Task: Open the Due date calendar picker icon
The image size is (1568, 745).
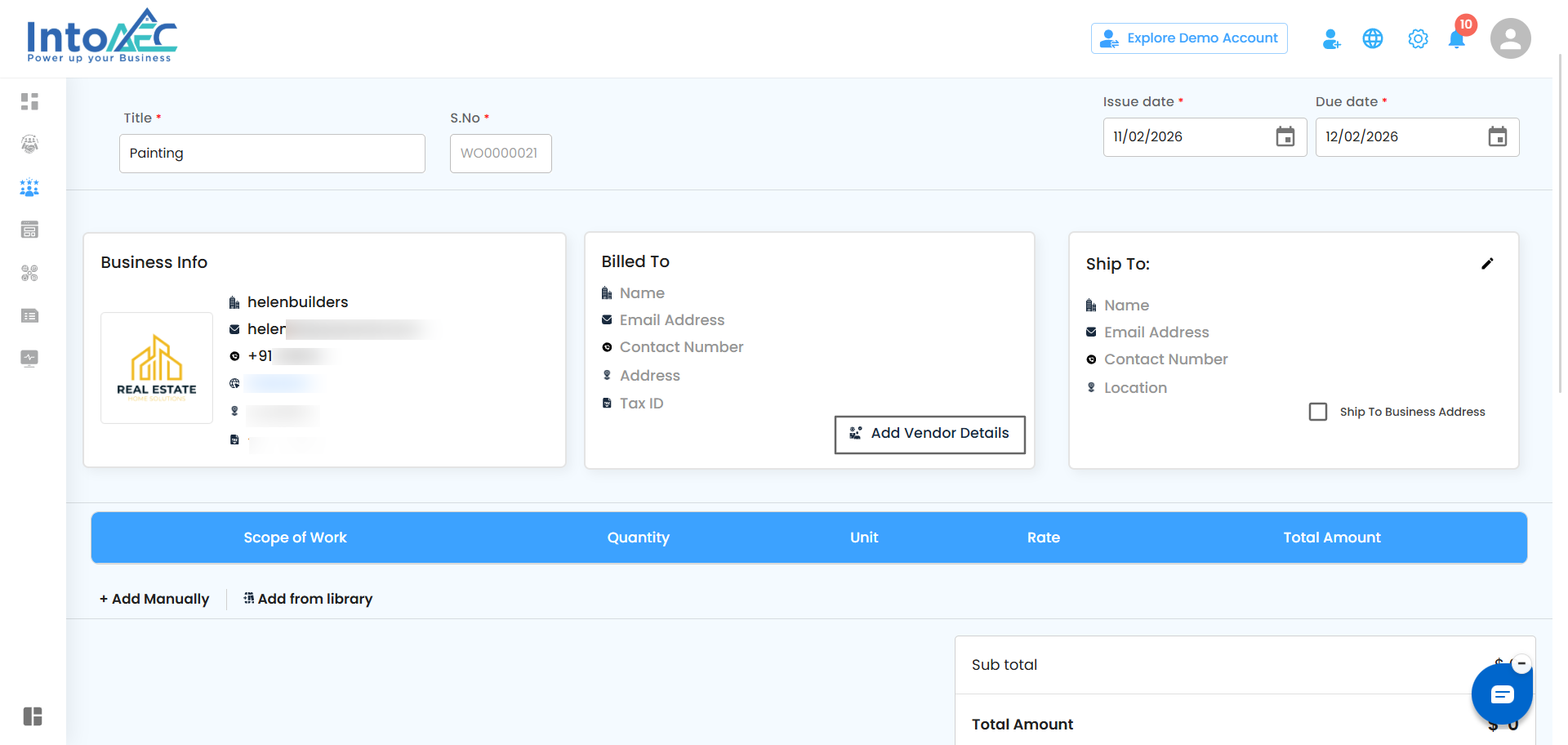Action: 1498,136
